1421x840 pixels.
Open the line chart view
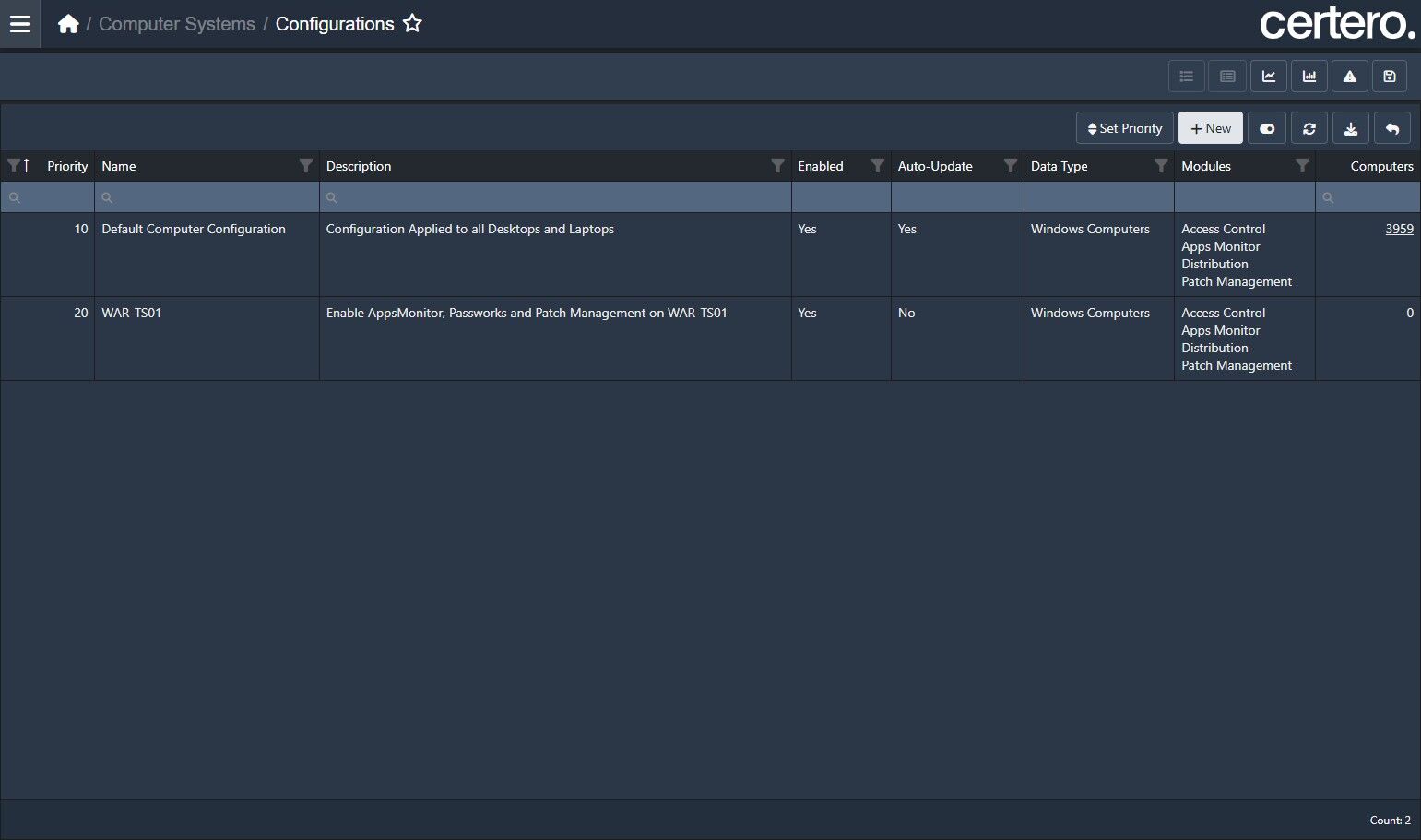tap(1269, 77)
